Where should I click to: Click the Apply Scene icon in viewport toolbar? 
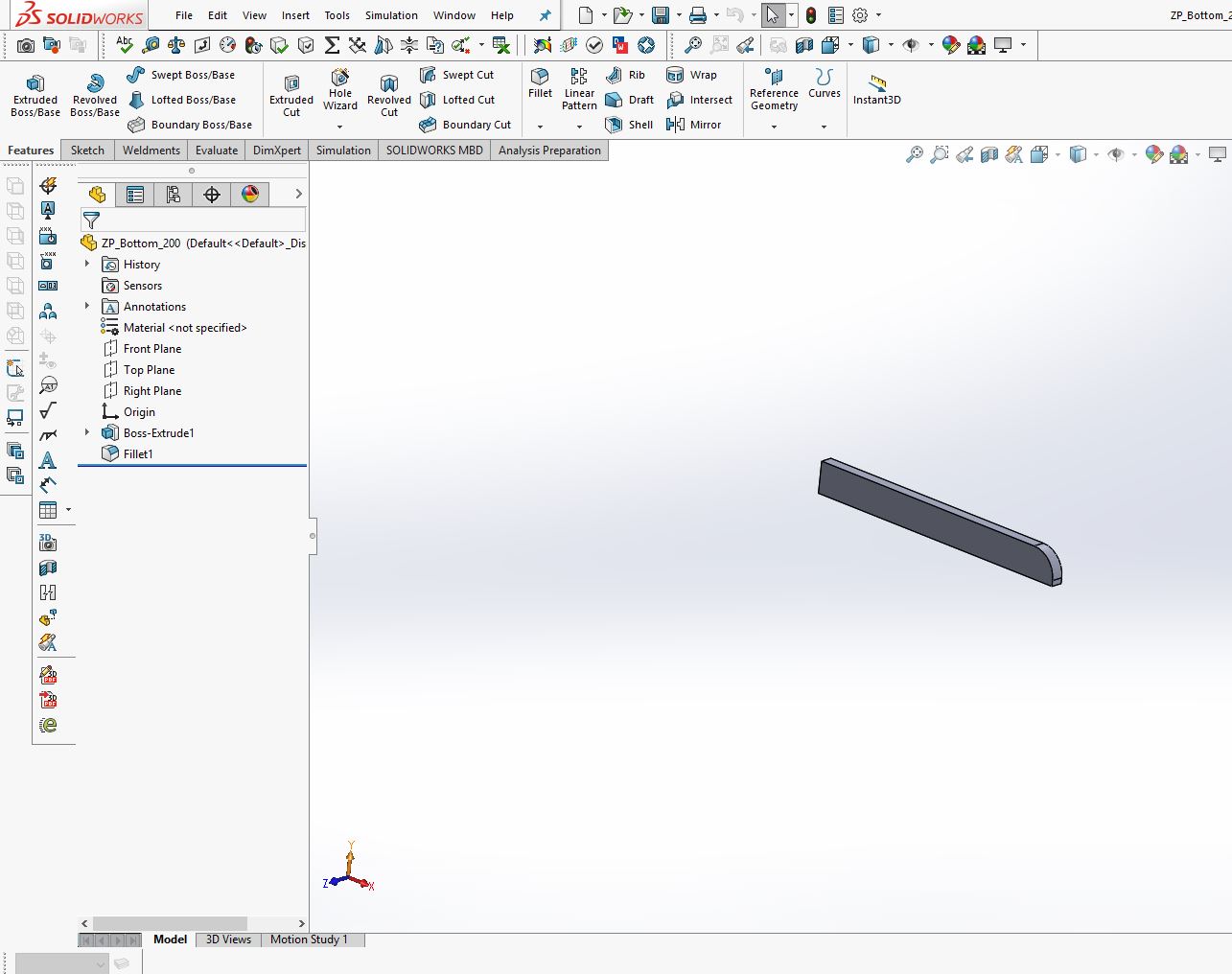click(x=1179, y=154)
